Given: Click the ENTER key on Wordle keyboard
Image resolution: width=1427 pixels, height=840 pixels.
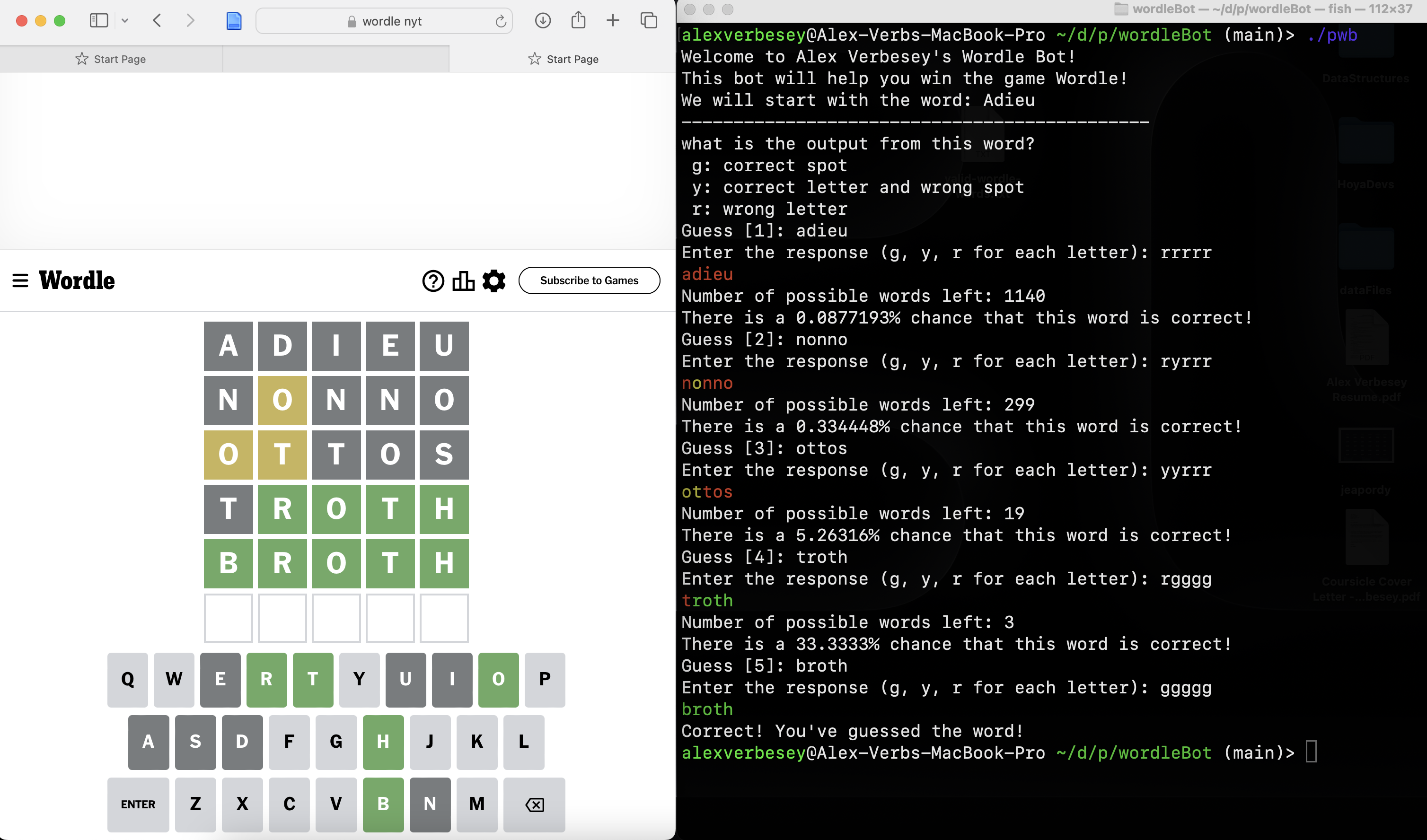Looking at the screenshot, I should pyautogui.click(x=138, y=805).
